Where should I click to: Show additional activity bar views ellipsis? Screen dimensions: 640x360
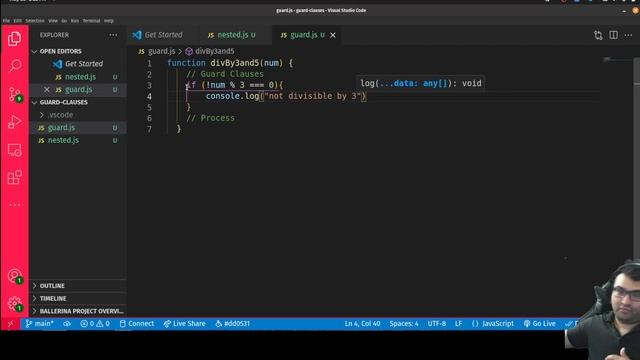(x=15, y=204)
